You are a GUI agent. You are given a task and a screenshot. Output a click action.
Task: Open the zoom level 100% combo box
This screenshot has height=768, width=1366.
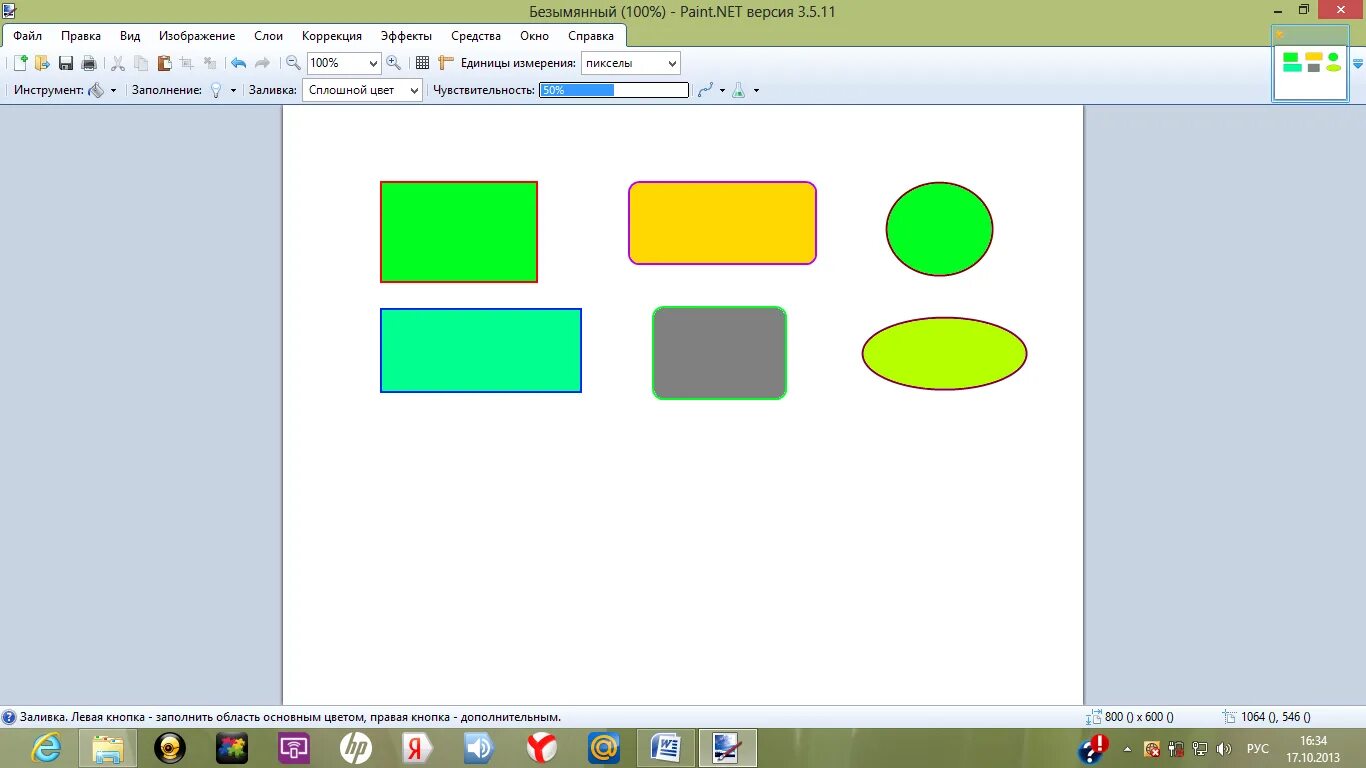click(x=344, y=63)
